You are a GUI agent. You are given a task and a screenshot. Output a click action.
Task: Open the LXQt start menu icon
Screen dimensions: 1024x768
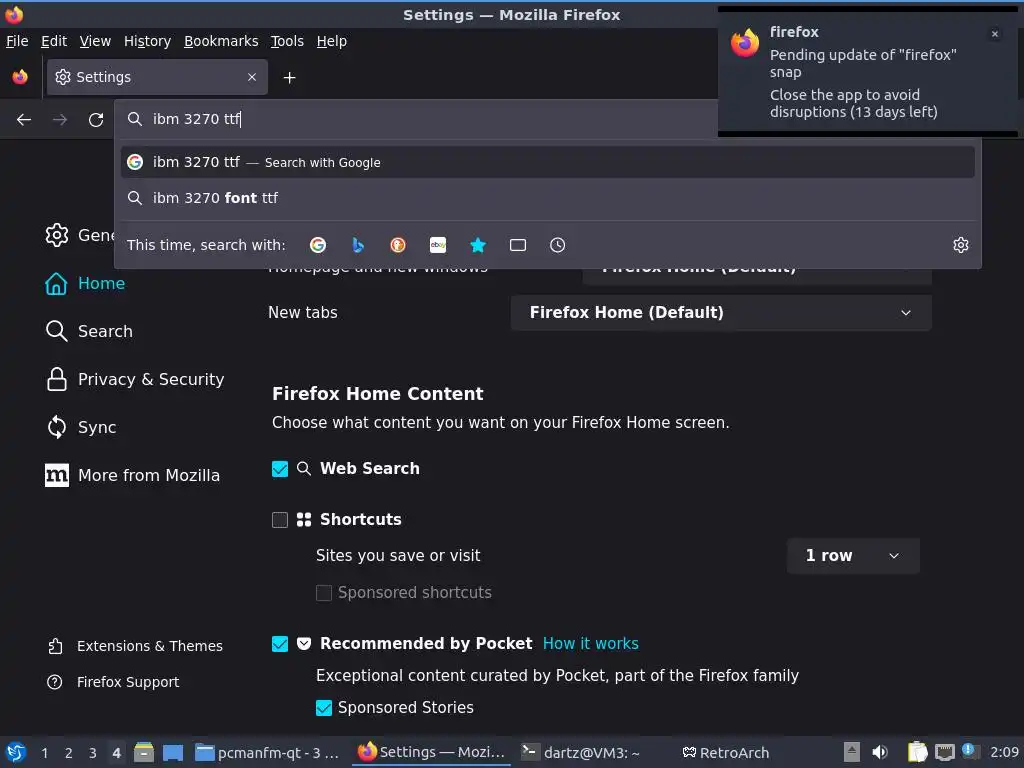click(x=16, y=752)
